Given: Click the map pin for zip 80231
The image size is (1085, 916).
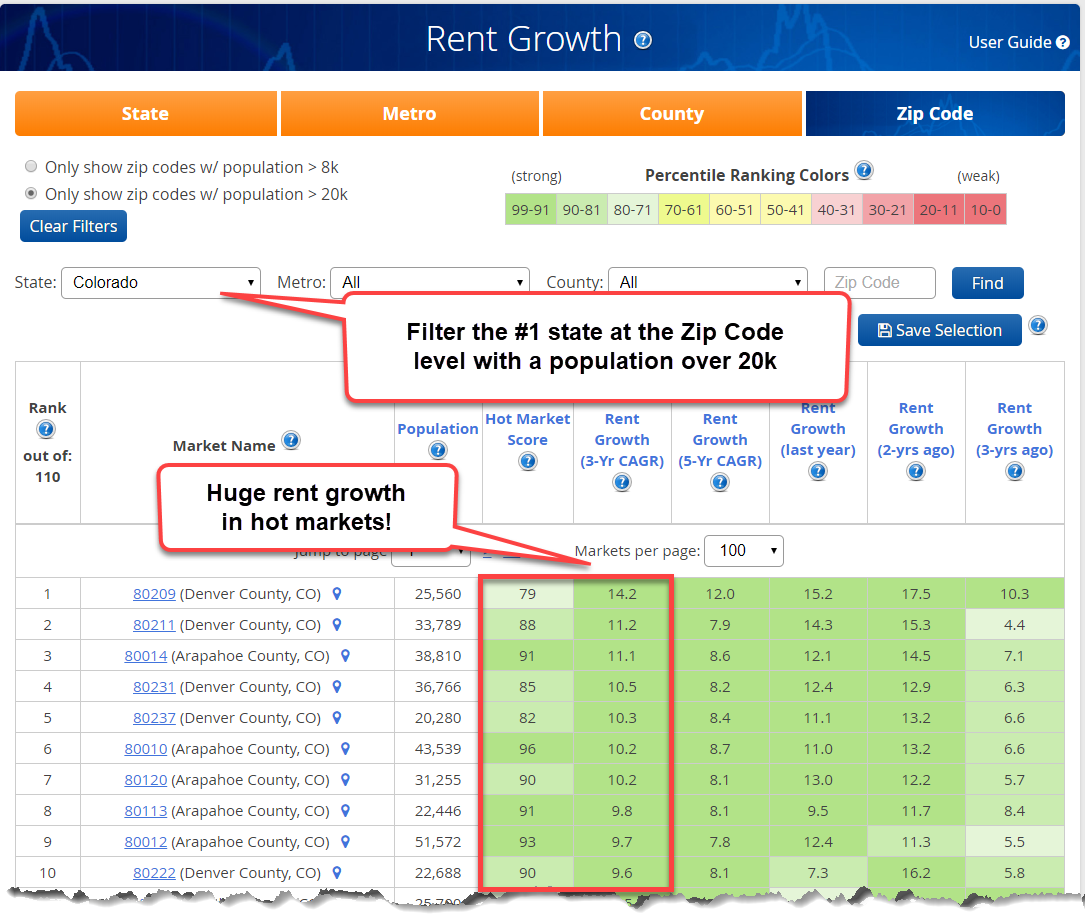Looking at the screenshot, I should [337, 687].
